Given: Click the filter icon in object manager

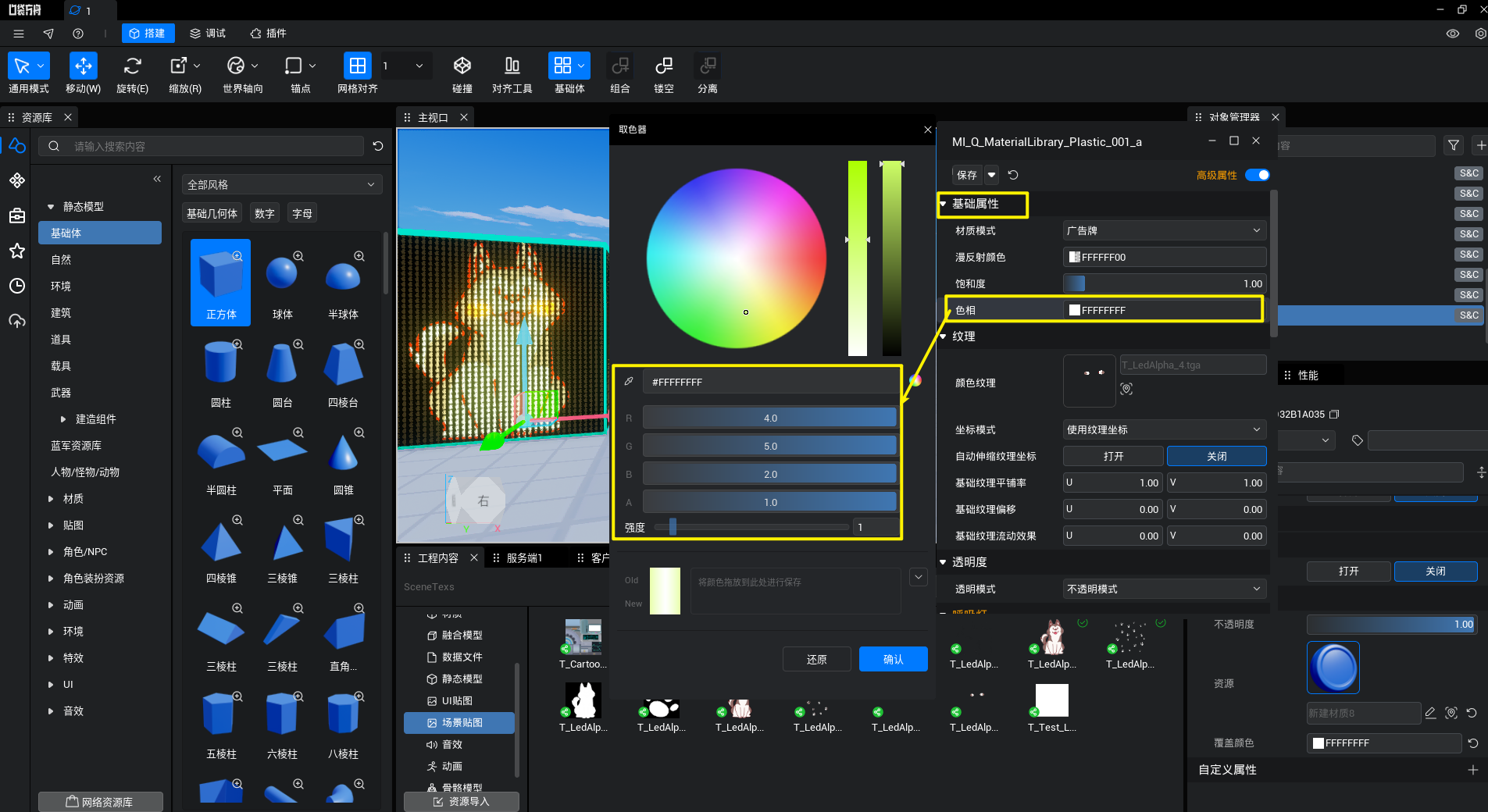Looking at the screenshot, I should coord(1454,145).
